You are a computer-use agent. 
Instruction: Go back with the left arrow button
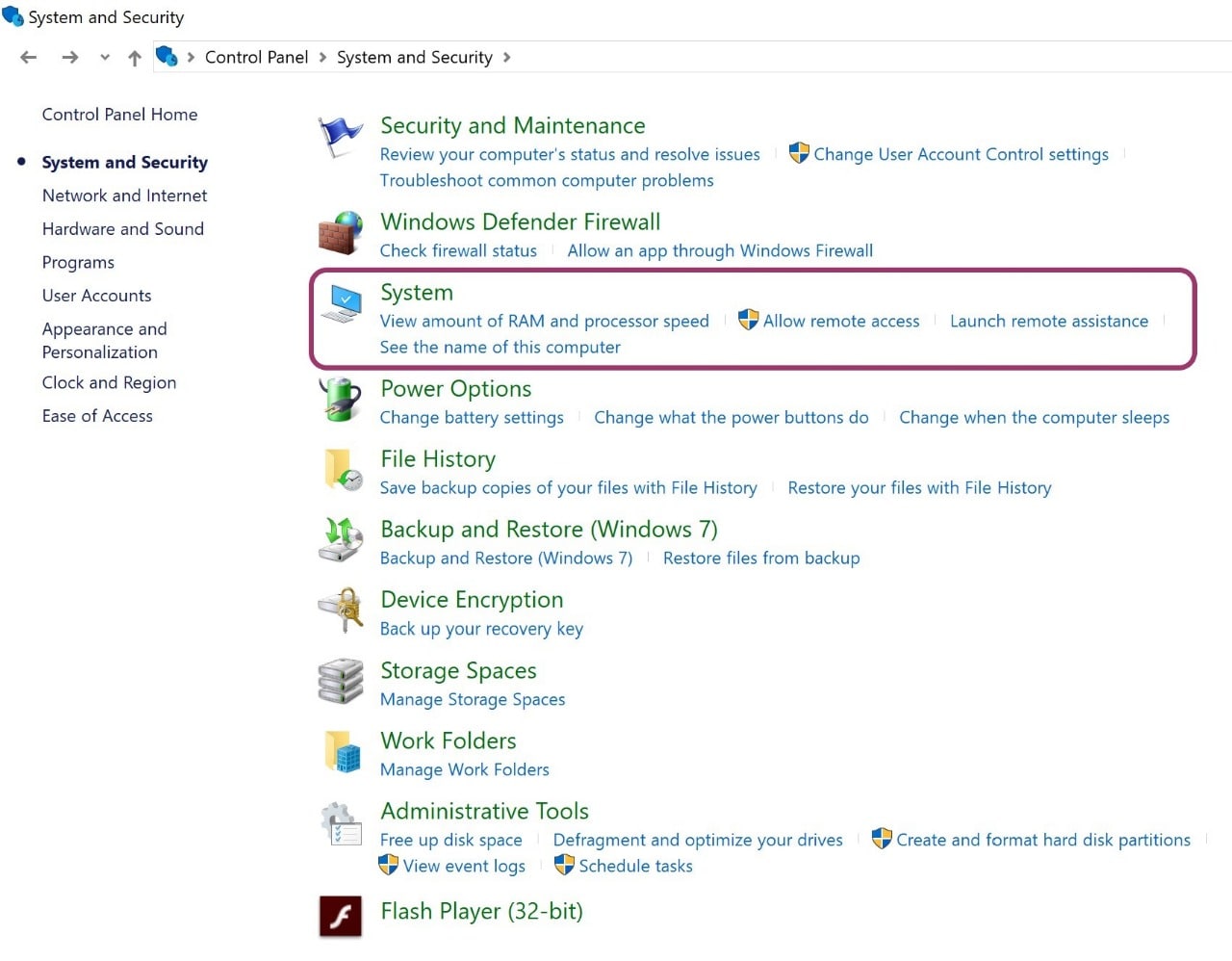[29, 58]
